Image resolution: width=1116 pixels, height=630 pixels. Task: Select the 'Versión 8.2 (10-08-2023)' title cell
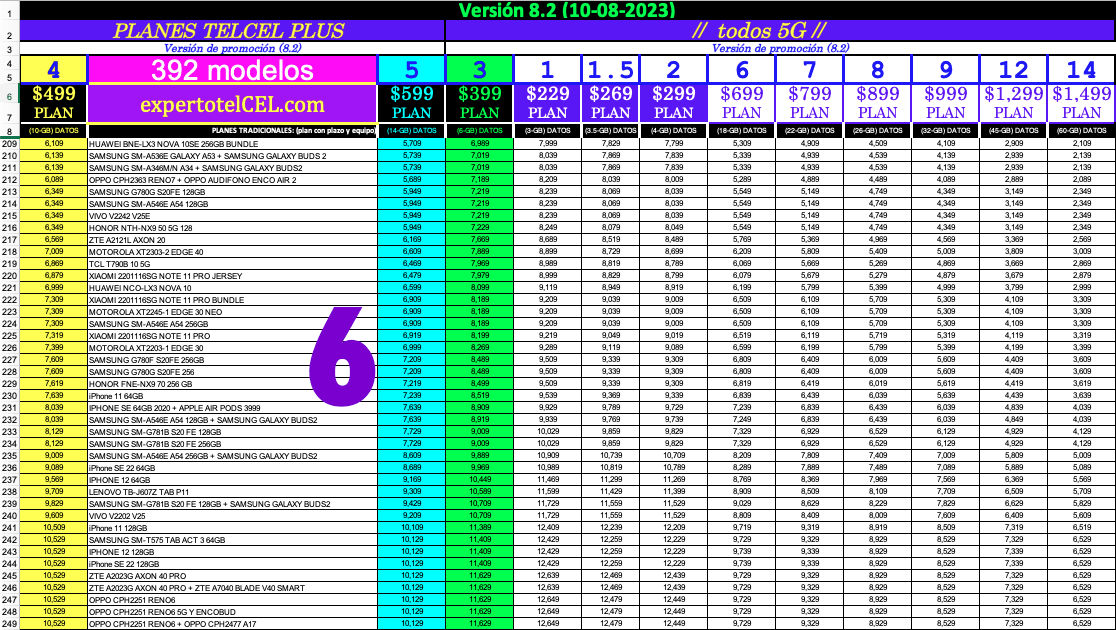pos(567,10)
